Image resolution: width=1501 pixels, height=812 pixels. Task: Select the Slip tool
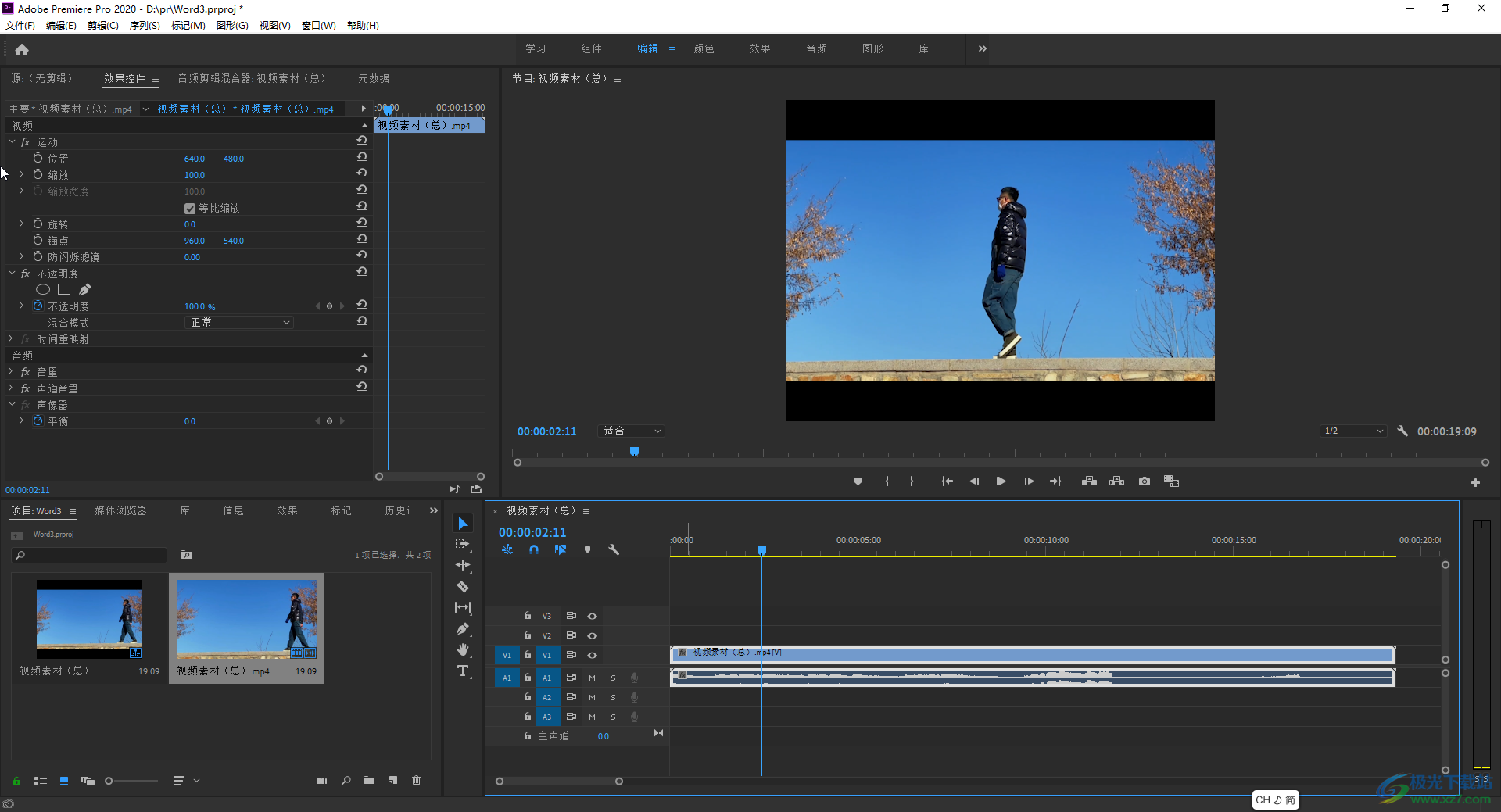(463, 607)
